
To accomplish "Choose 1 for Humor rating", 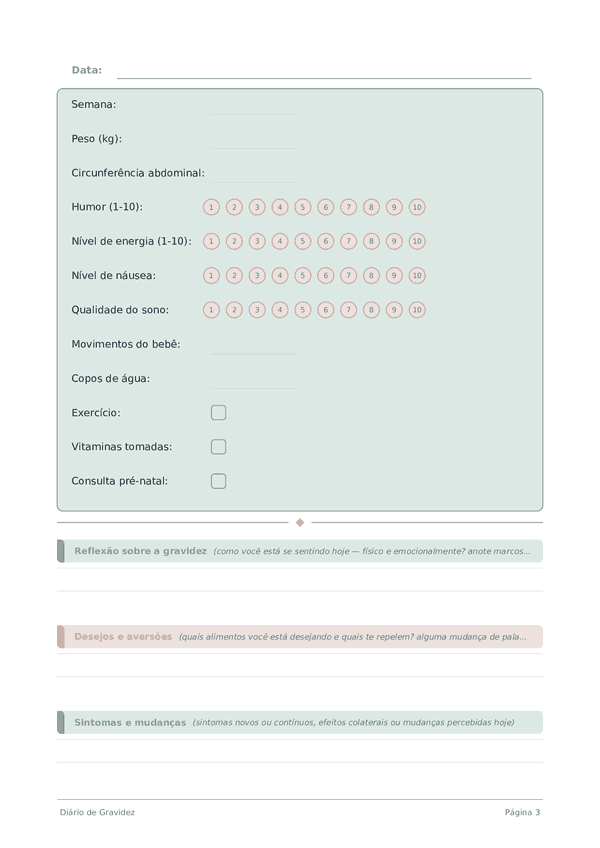I will pyautogui.click(x=211, y=207).
